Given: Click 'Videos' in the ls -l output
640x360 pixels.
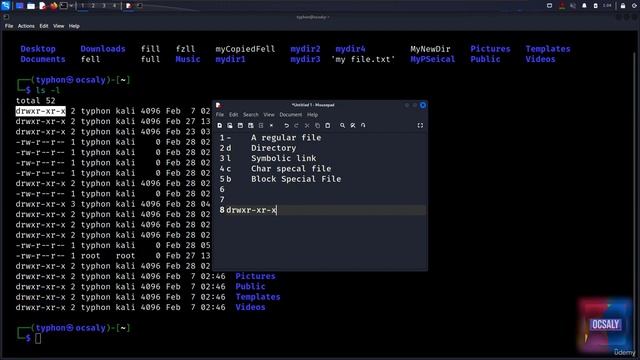Looking at the screenshot, I should (250, 307).
